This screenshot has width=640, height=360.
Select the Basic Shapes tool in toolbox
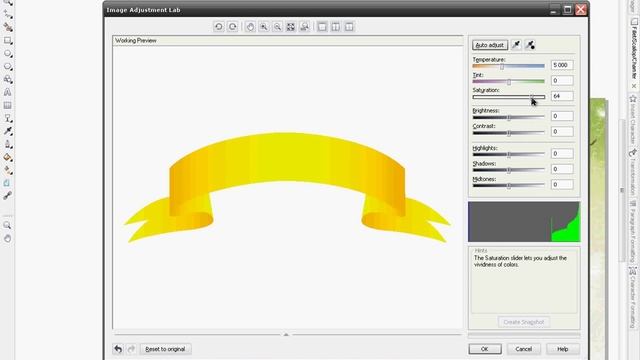pos(8,80)
